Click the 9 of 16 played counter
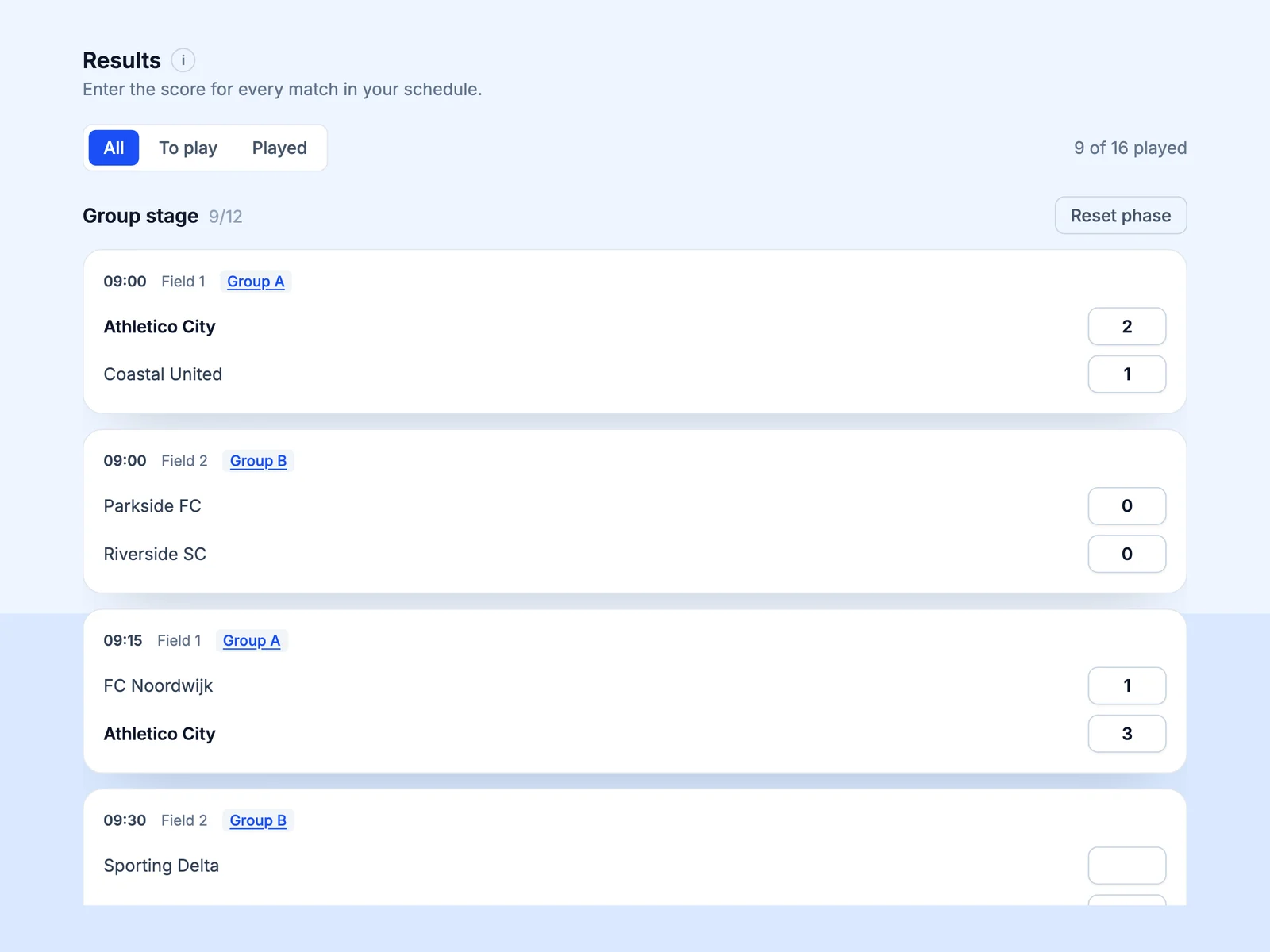 (x=1130, y=148)
